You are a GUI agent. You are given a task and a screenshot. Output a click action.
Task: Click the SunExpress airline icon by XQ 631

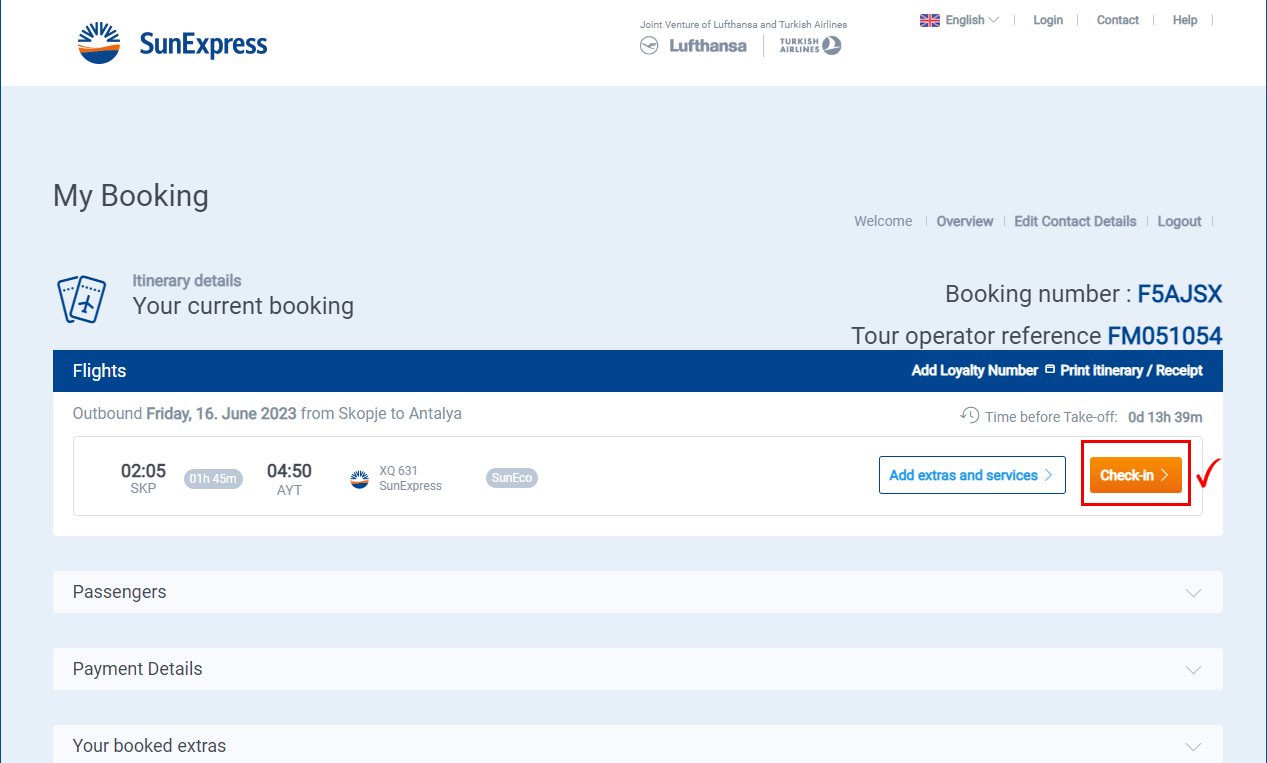360,479
